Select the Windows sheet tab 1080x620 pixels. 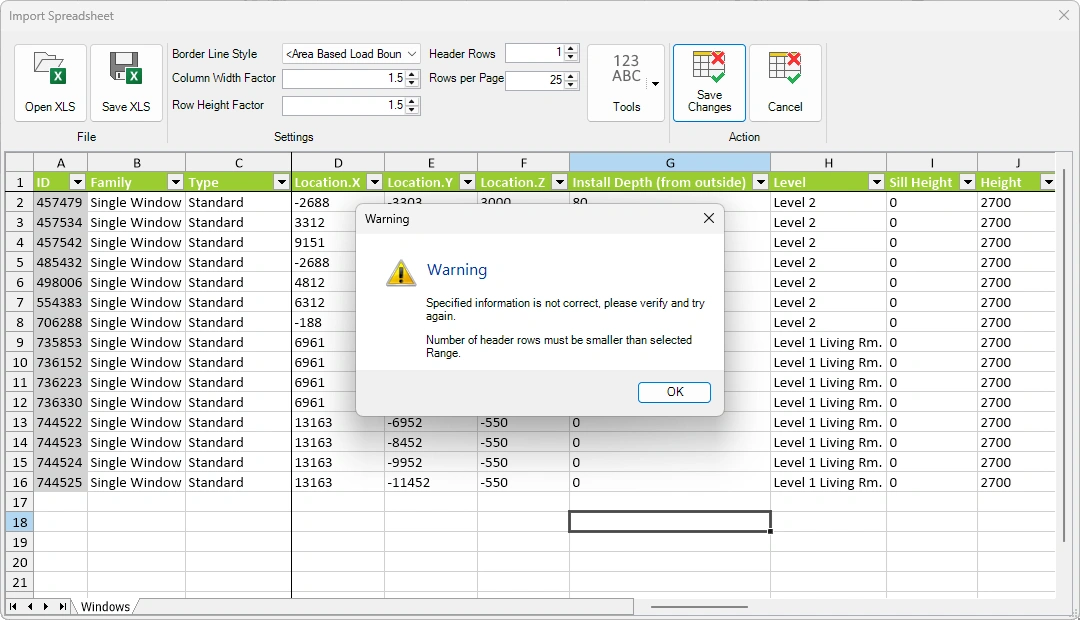pos(104,606)
